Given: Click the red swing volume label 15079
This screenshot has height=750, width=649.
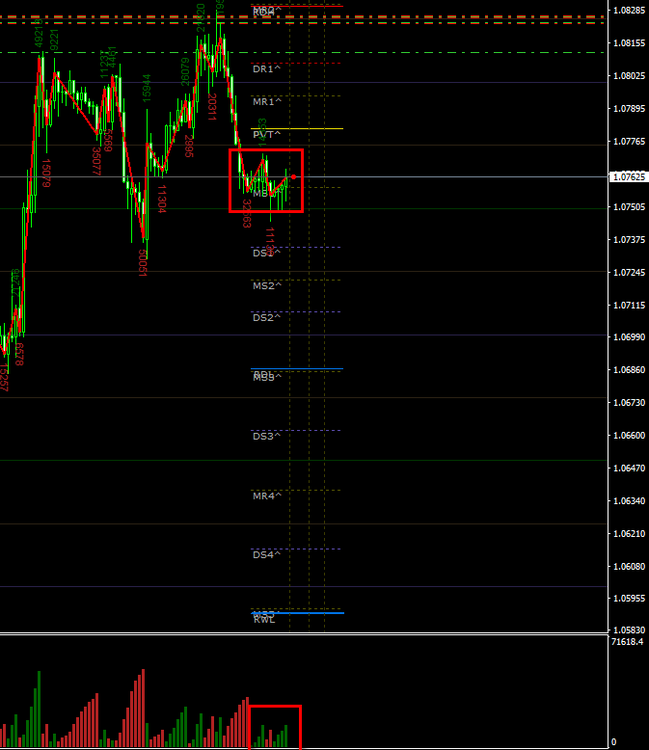Looking at the screenshot, I should click(x=46, y=173).
